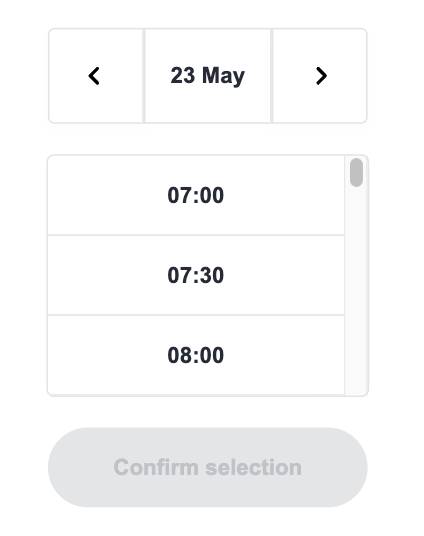
Task: Tap the back arrow beside the date
Action: coord(94,76)
